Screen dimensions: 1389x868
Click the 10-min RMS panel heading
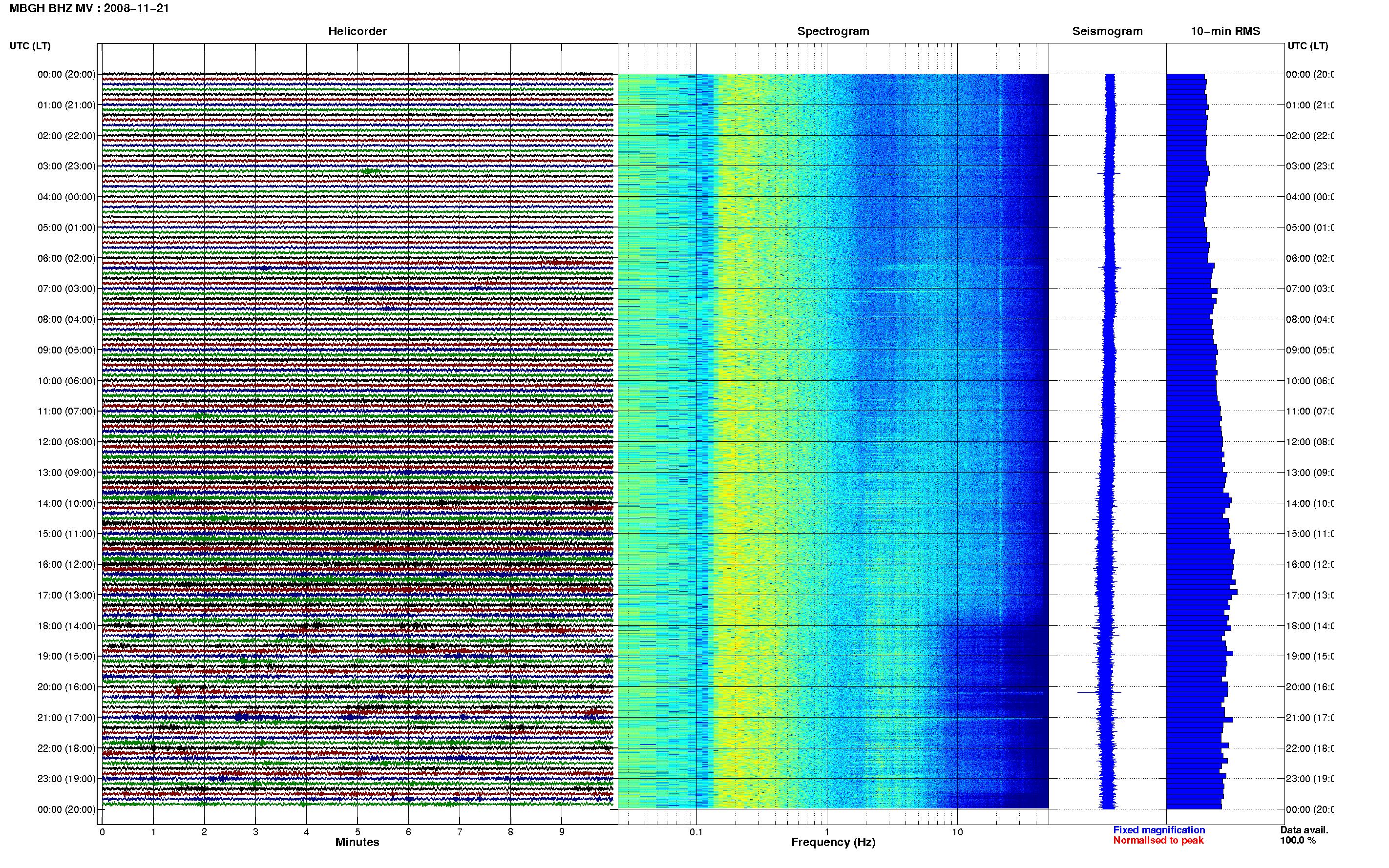[x=1225, y=32]
